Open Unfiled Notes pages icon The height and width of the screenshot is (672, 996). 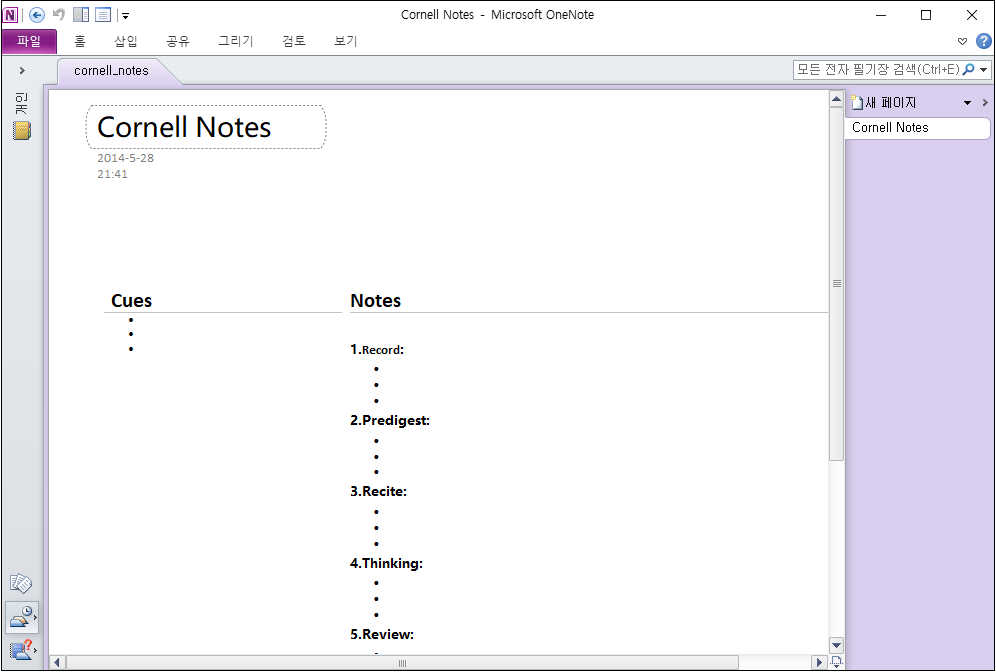21,583
